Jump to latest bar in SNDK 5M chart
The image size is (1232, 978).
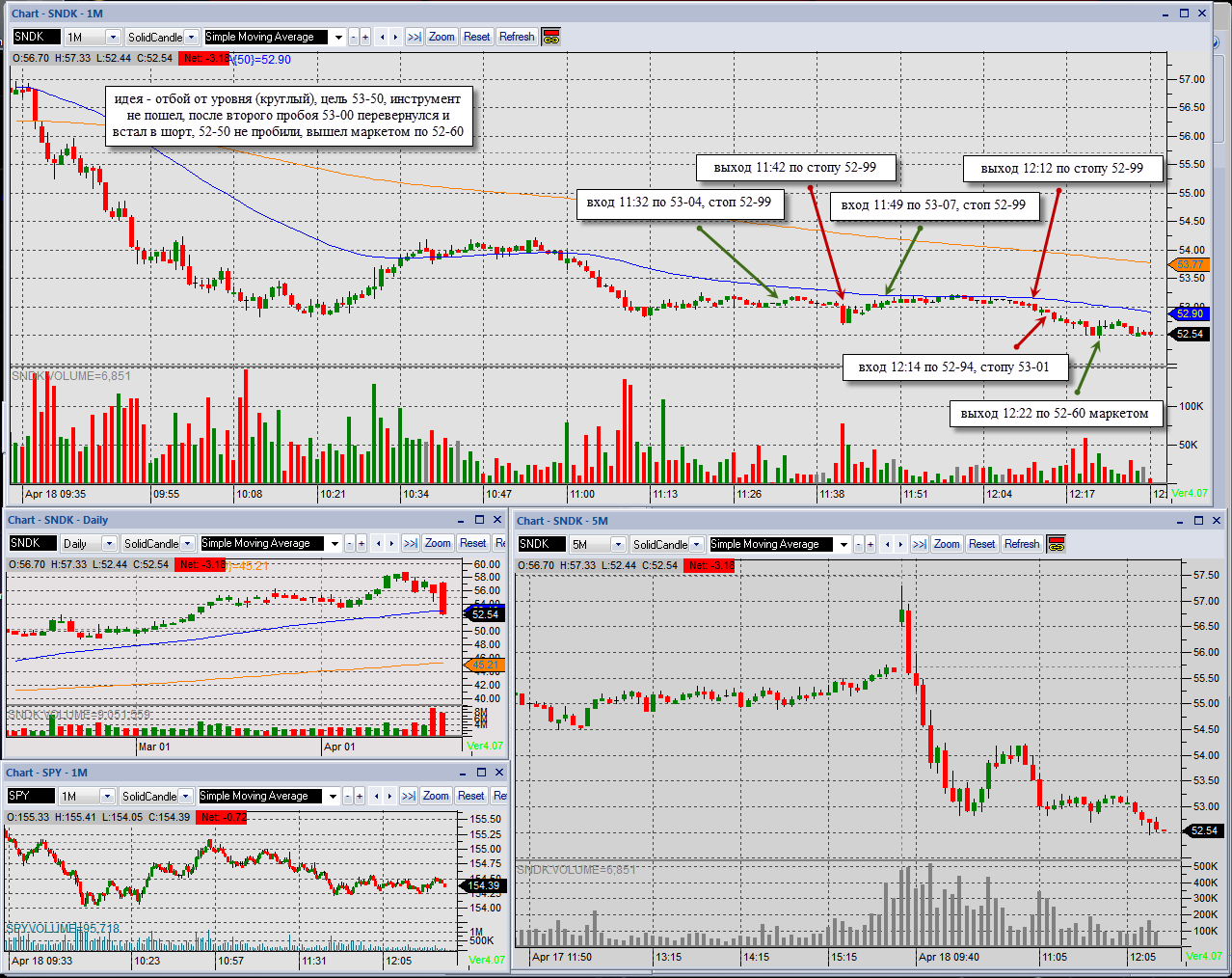click(x=920, y=544)
